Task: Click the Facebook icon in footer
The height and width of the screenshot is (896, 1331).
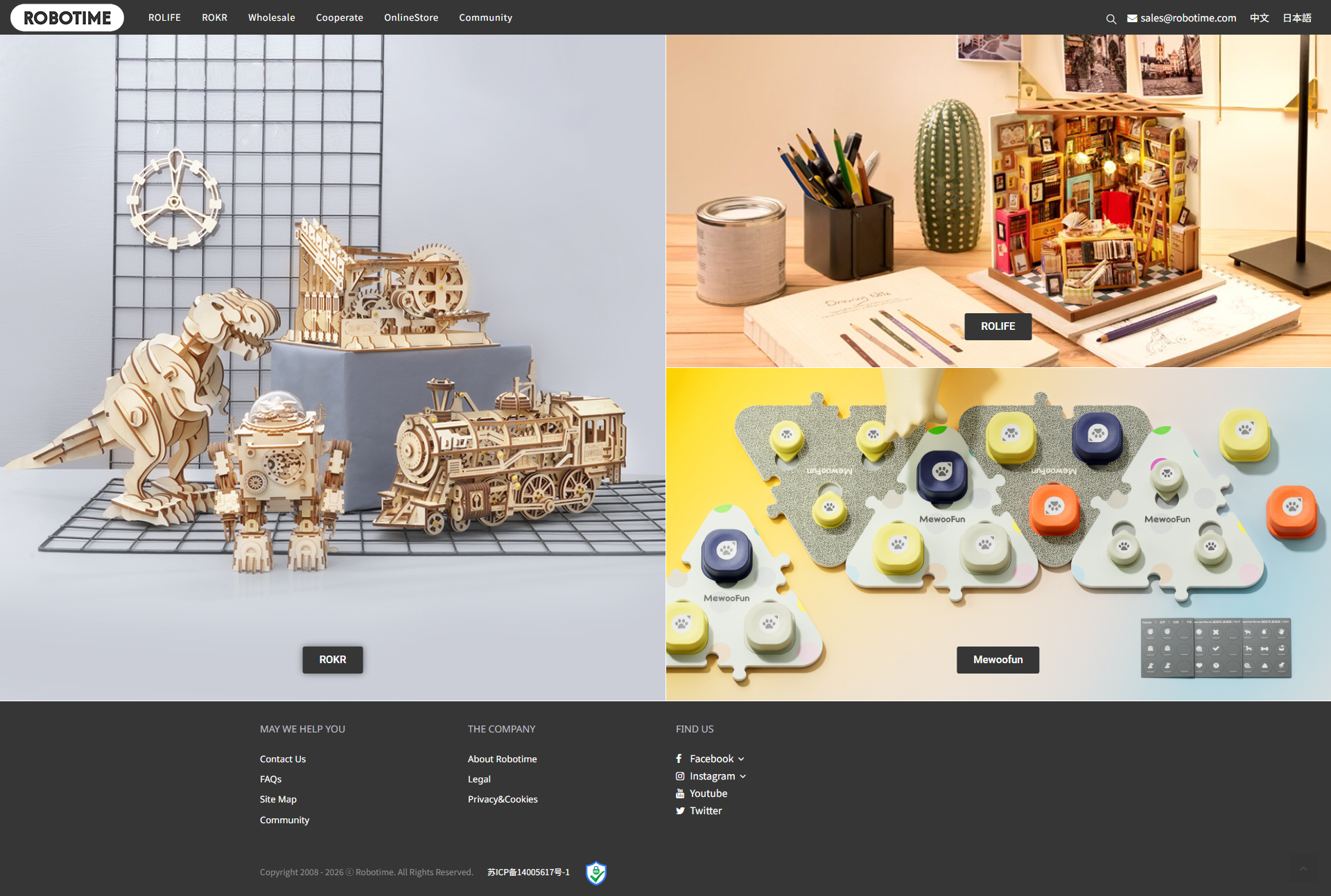Action: (x=679, y=759)
